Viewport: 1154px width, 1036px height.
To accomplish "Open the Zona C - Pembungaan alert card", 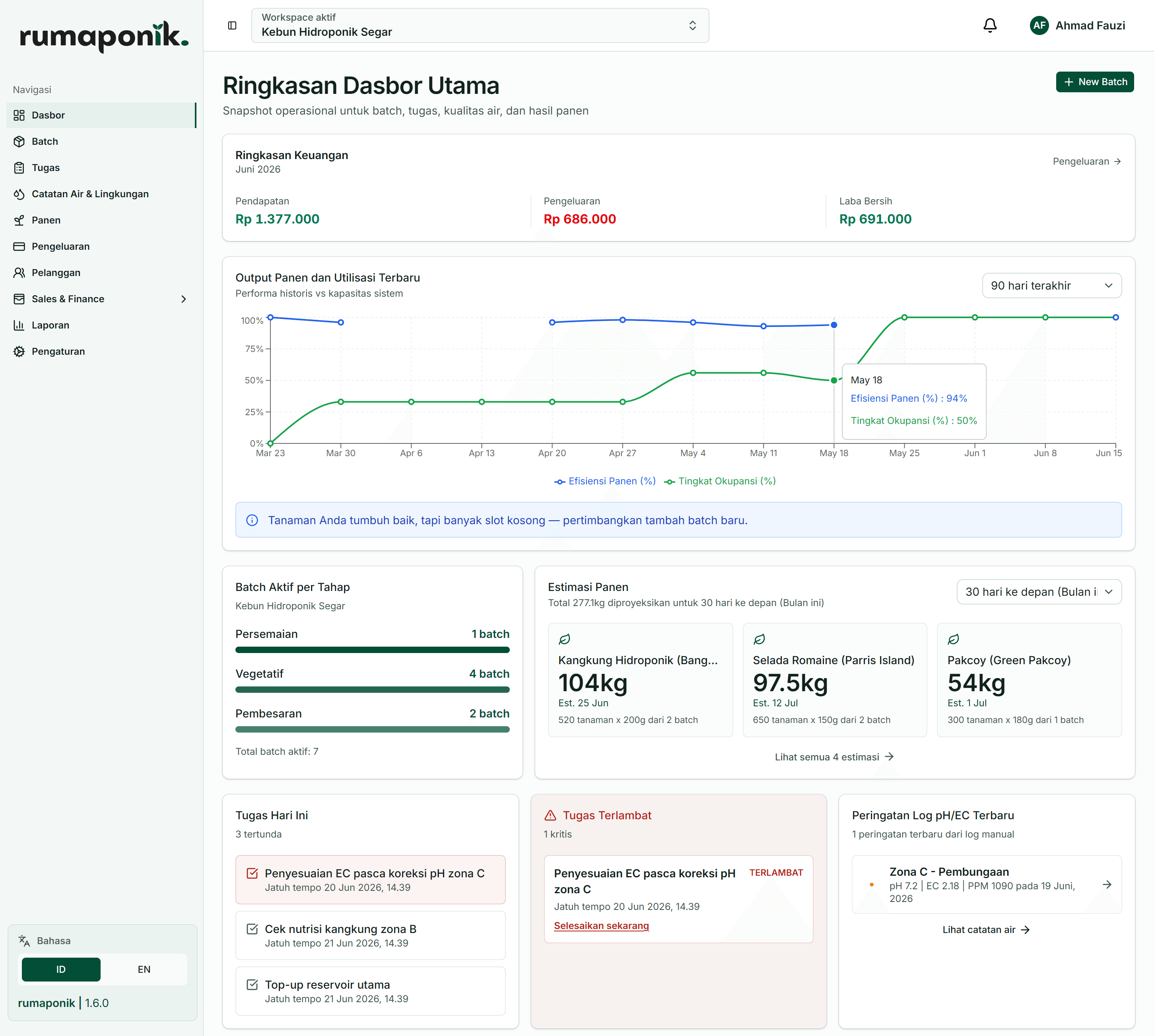I will [986, 884].
